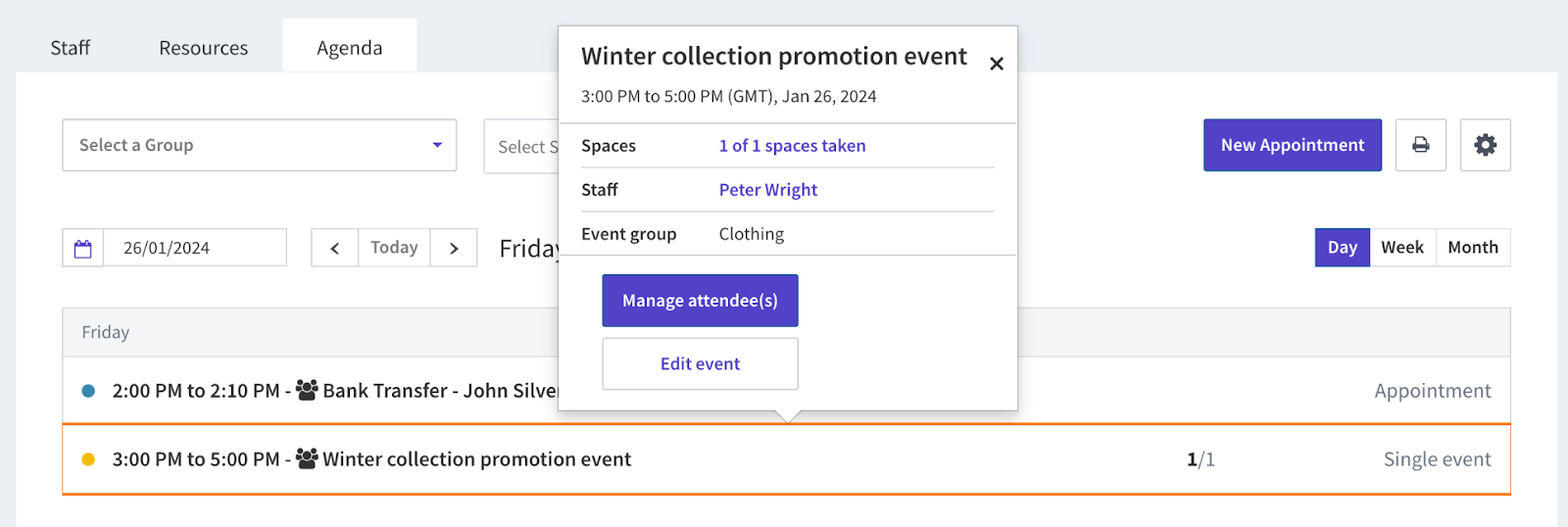Go to next day arrow
Screen dimensions: 1568x527
click(454, 248)
